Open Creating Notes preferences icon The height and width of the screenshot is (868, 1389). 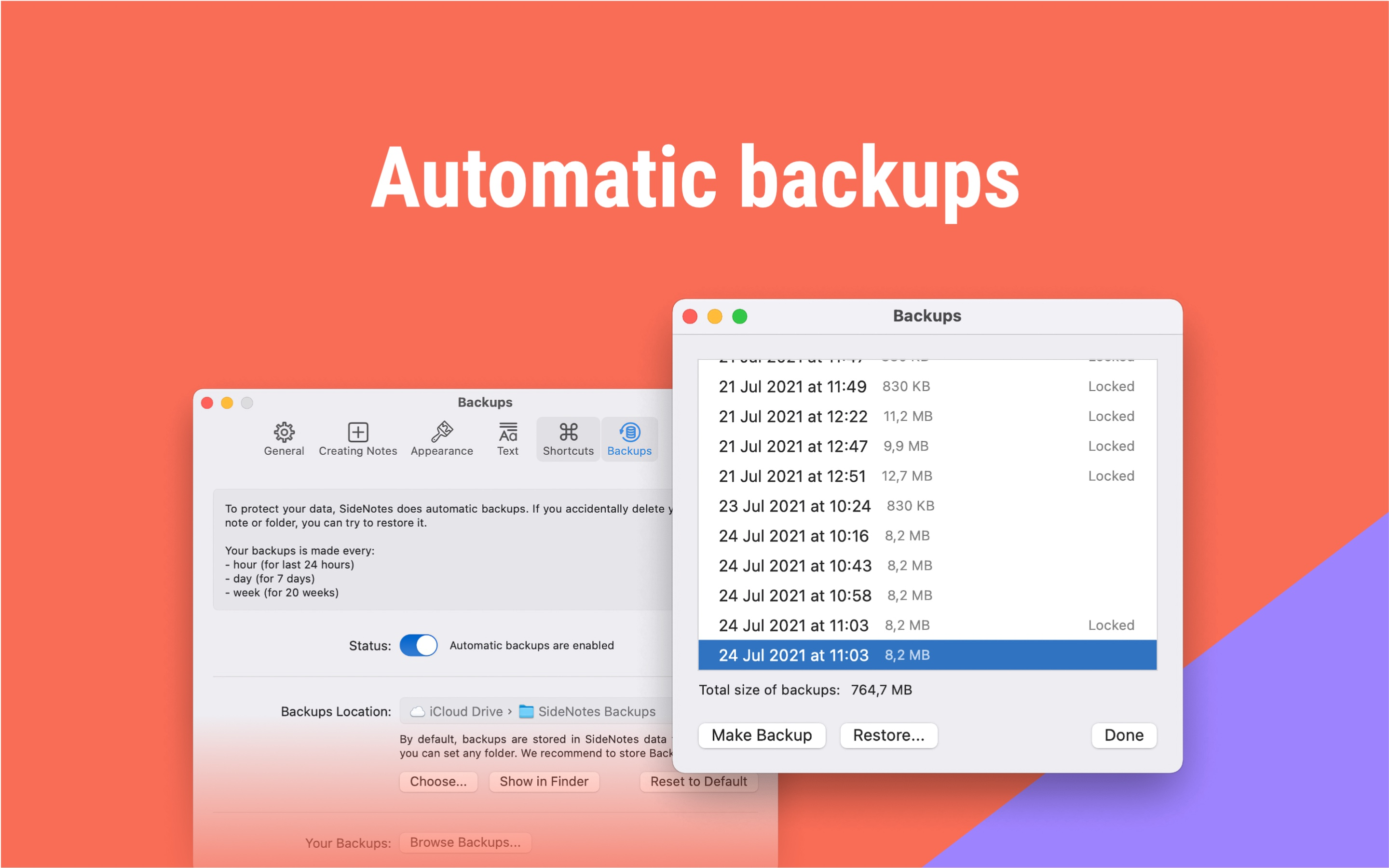[357, 432]
